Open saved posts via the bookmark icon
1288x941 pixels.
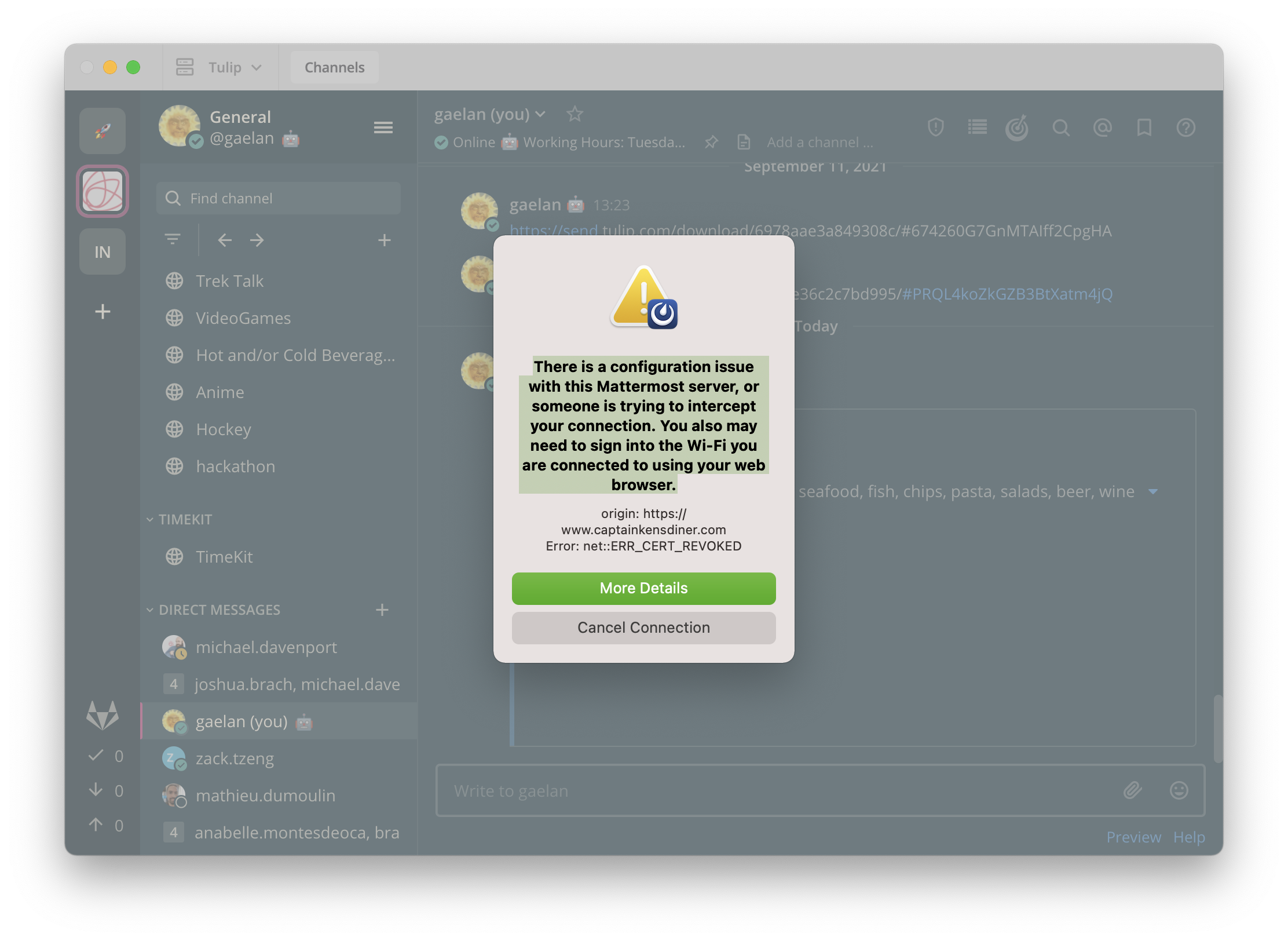(1144, 127)
